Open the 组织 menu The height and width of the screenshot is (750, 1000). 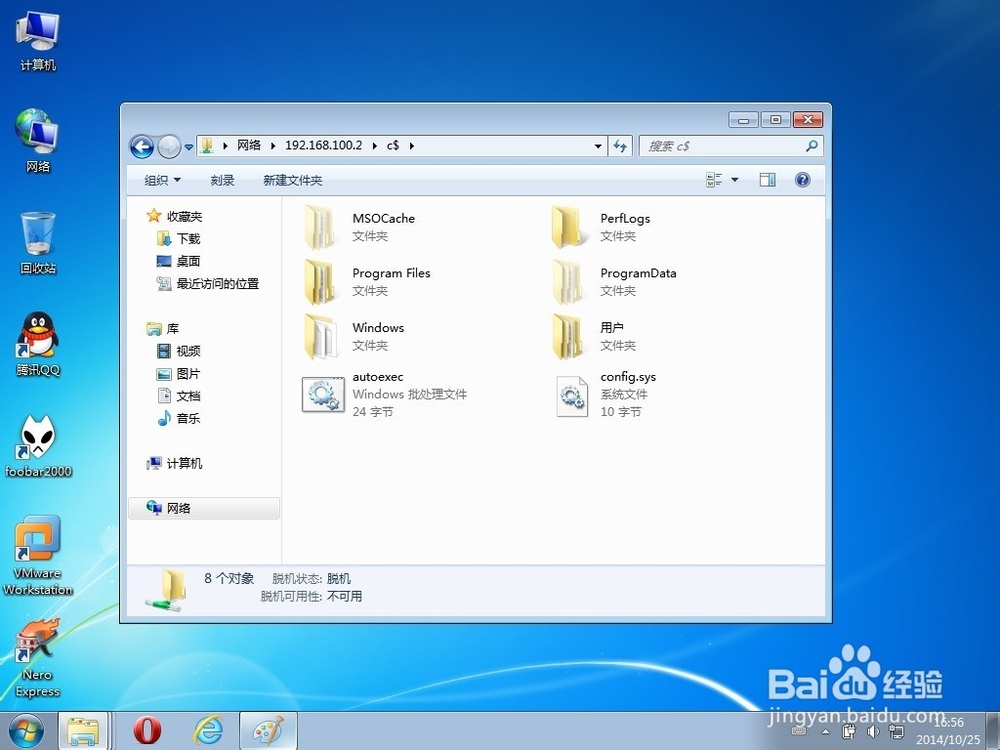point(163,180)
